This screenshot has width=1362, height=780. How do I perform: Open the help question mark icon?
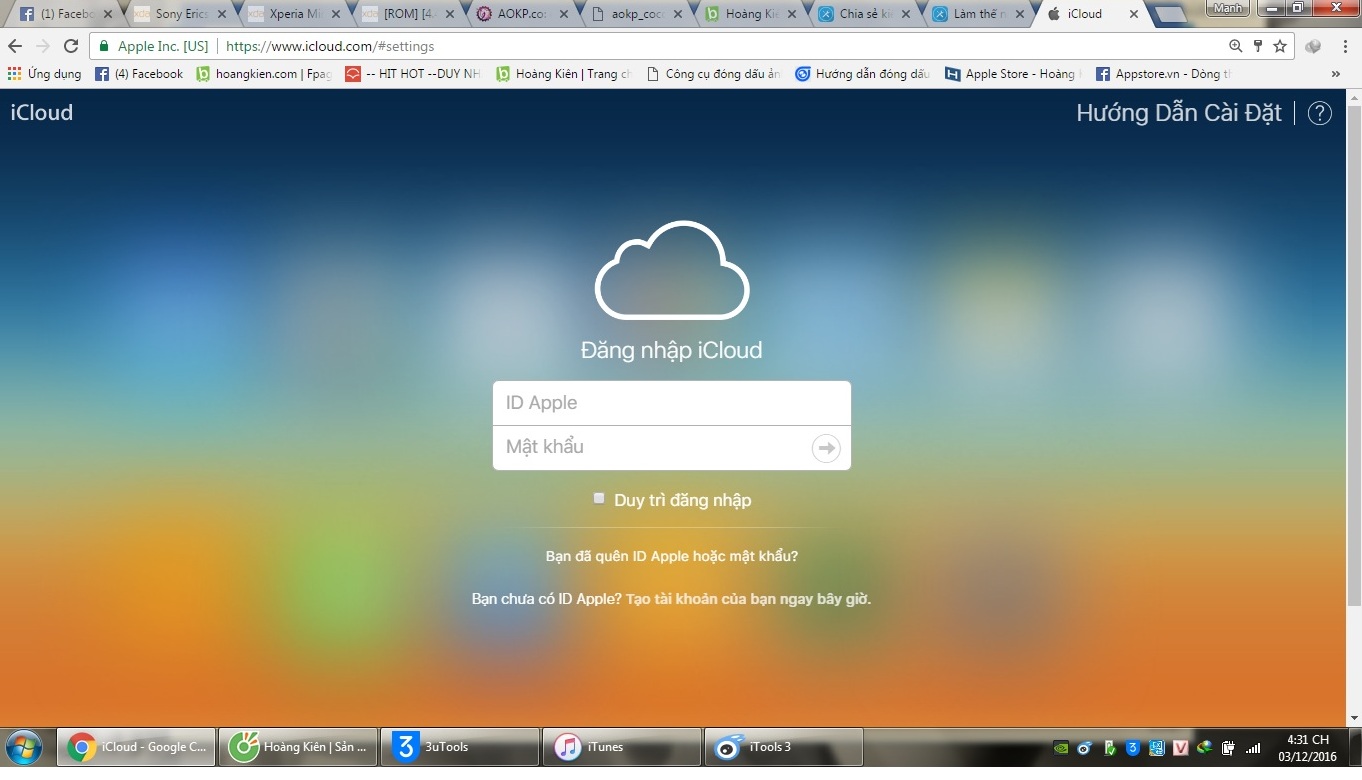tap(1319, 113)
